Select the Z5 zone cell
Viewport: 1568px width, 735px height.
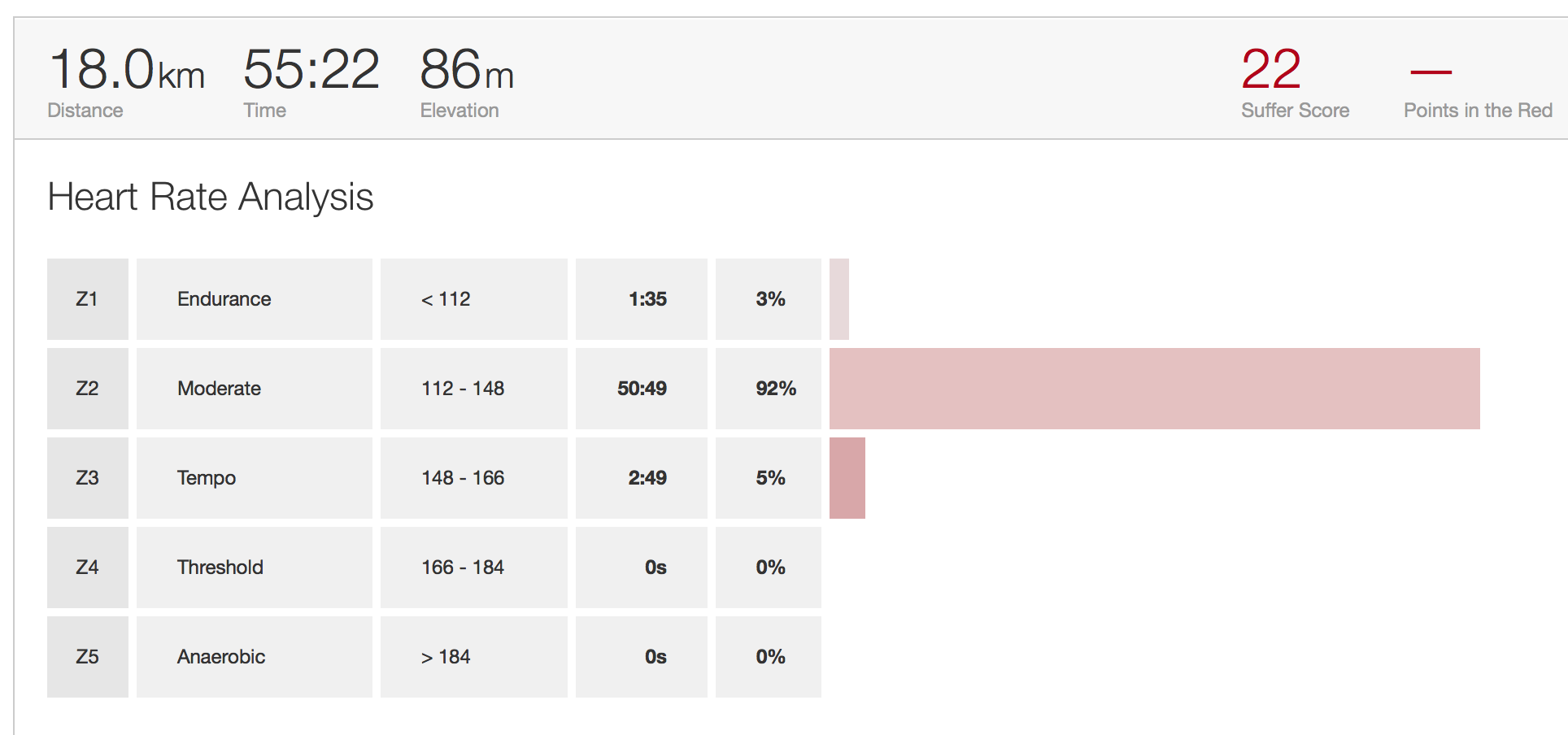point(87,657)
